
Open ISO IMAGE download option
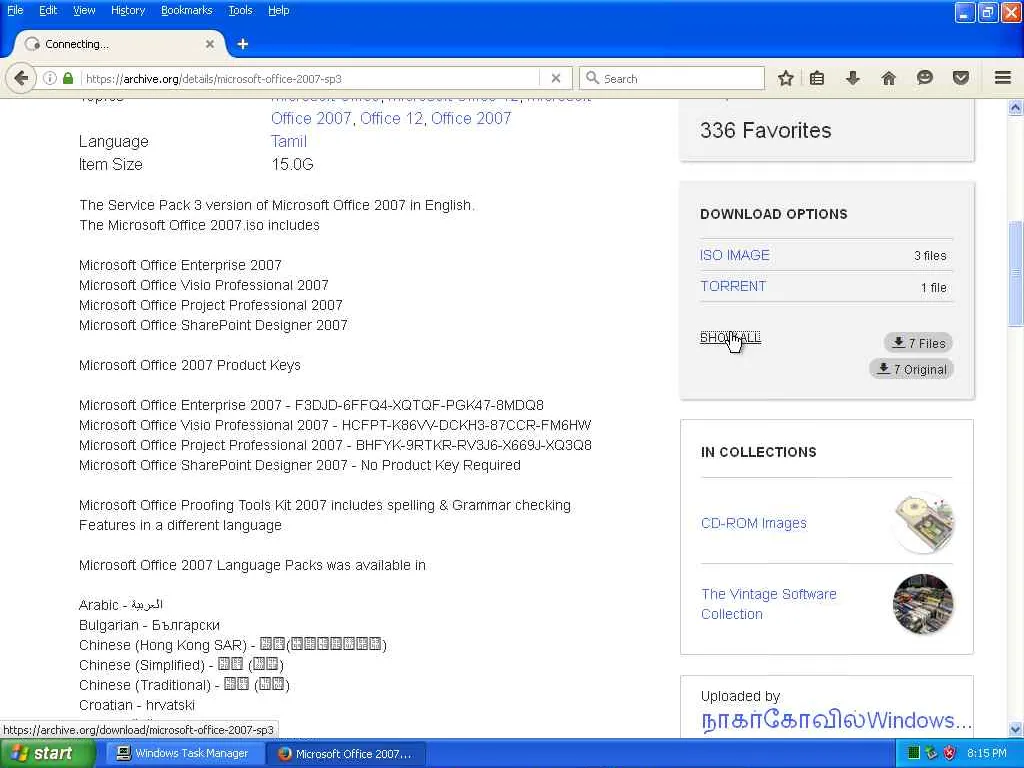click(x=735, y=255)
